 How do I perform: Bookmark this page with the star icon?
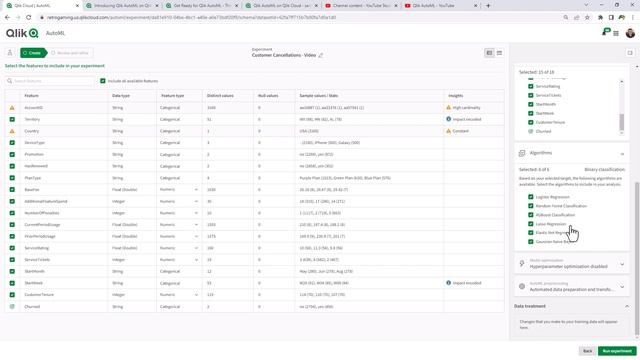tap(587, 18)
